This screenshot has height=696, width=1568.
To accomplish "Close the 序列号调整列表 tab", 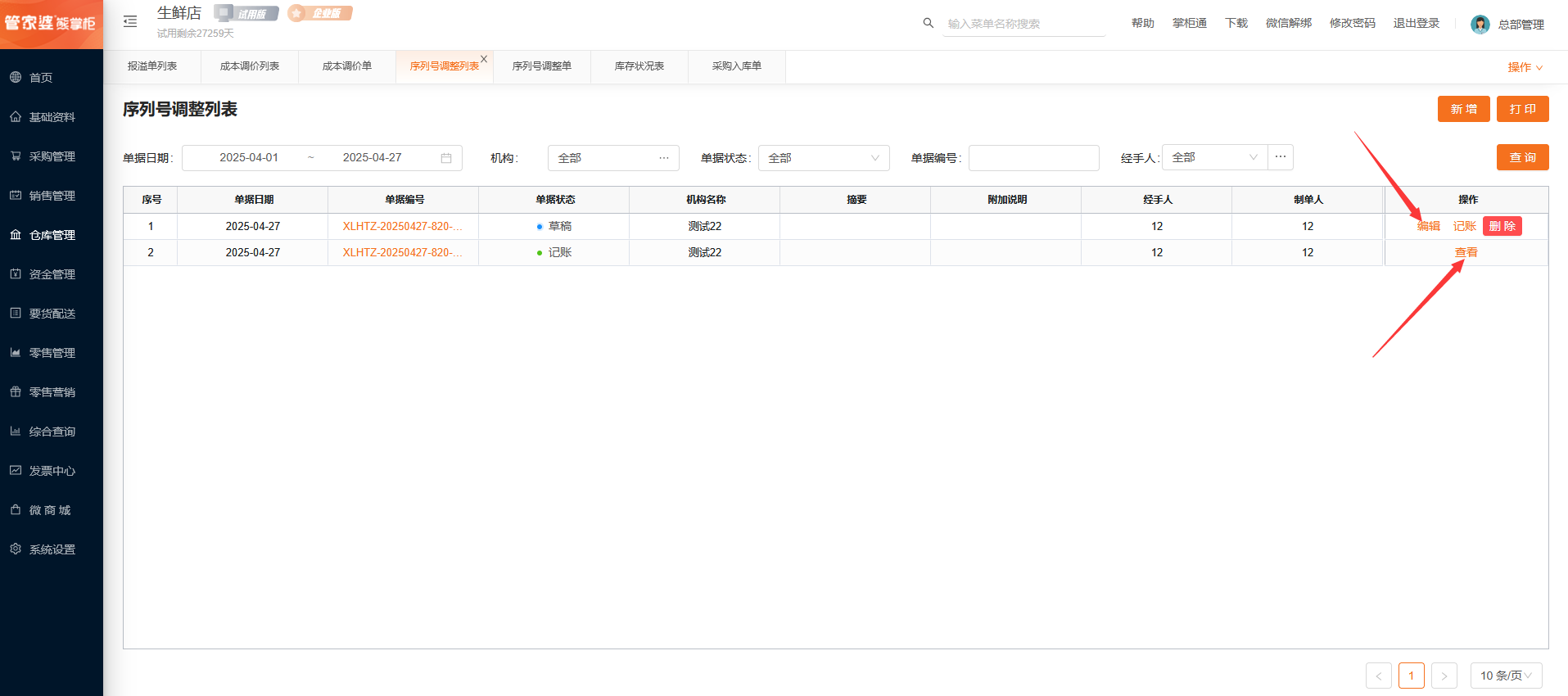I will 484,59.
